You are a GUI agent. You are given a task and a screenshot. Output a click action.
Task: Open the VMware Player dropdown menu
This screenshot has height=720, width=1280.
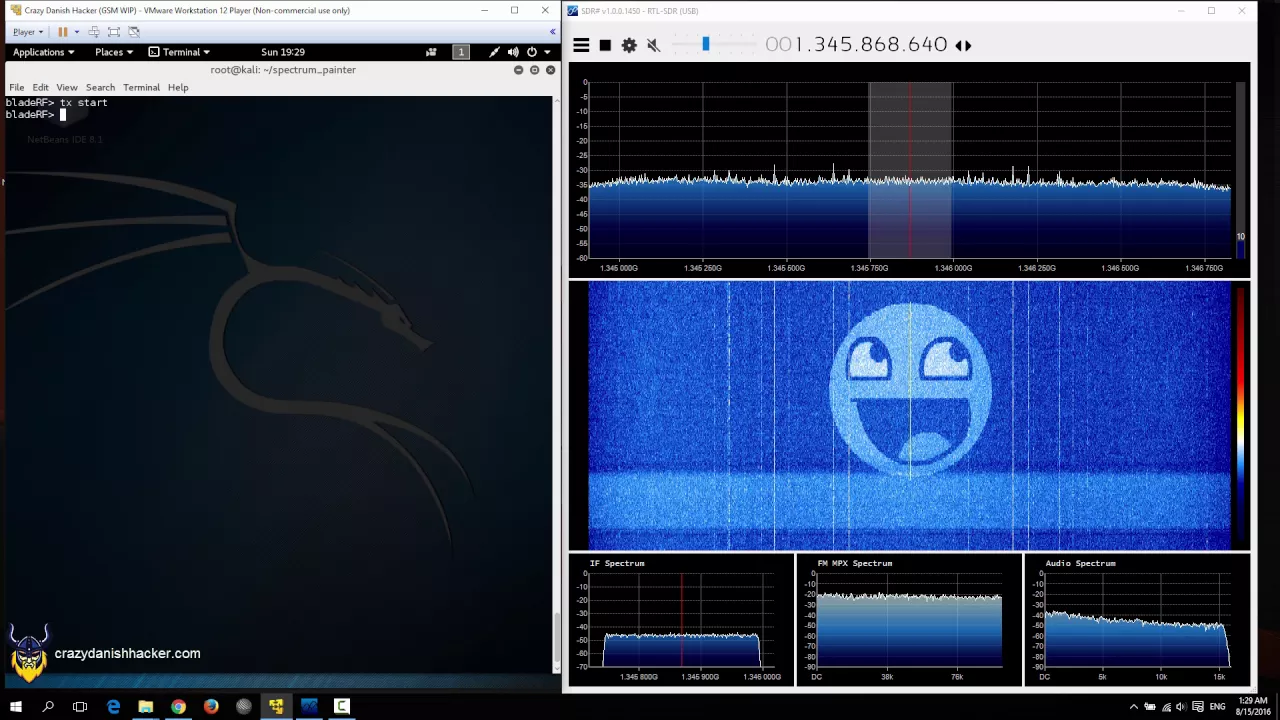[27, 32]
